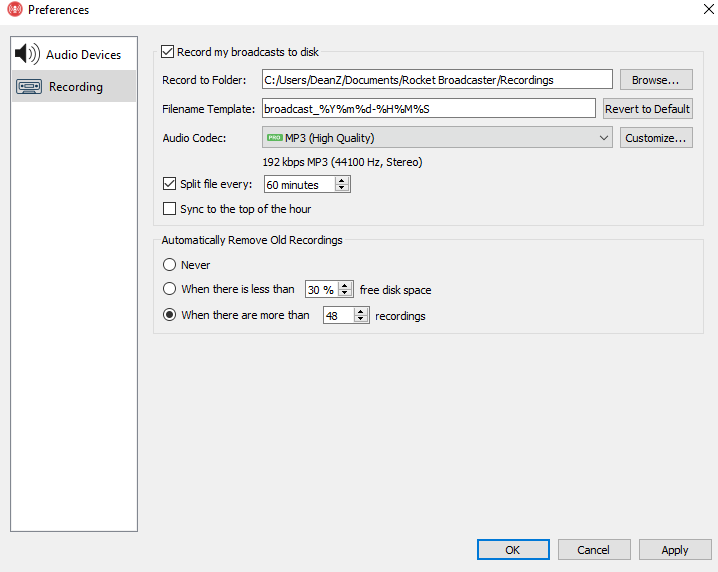Image resolution: width=718 pixels, height=572 pixels.
Task: Open the Audio Devices preferences page
Action: pyautogui.click(x=74, y=54)
